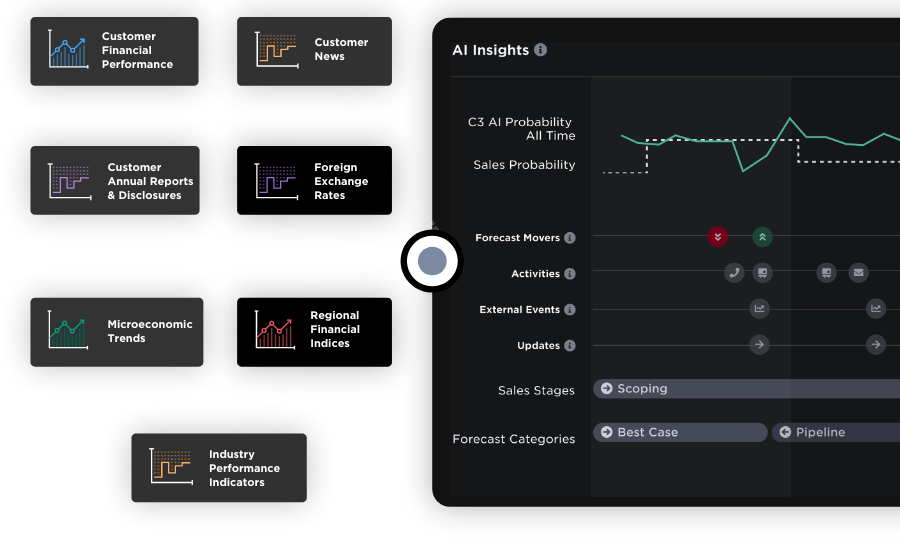Screen dimensions: 900x550
Task: Select the Industry Performance Indicators icon
Action: tap(171, 466)
